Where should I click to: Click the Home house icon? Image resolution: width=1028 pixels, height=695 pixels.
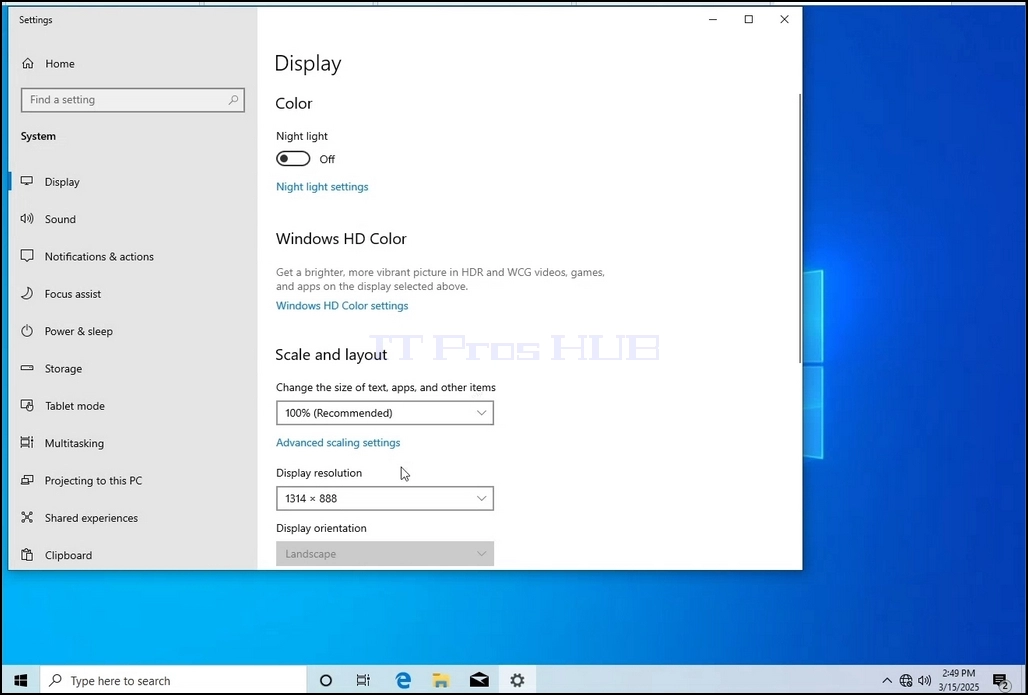point(28,64)
